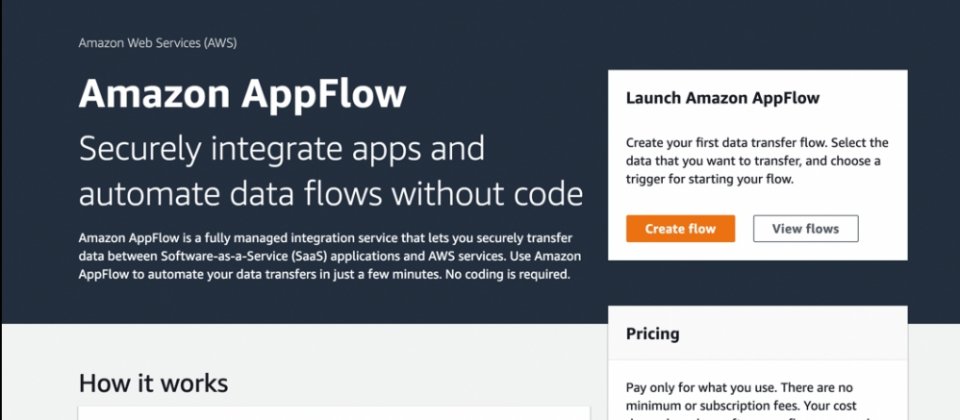
Task: Click the white How it works content panel
Action: (334, 413)
